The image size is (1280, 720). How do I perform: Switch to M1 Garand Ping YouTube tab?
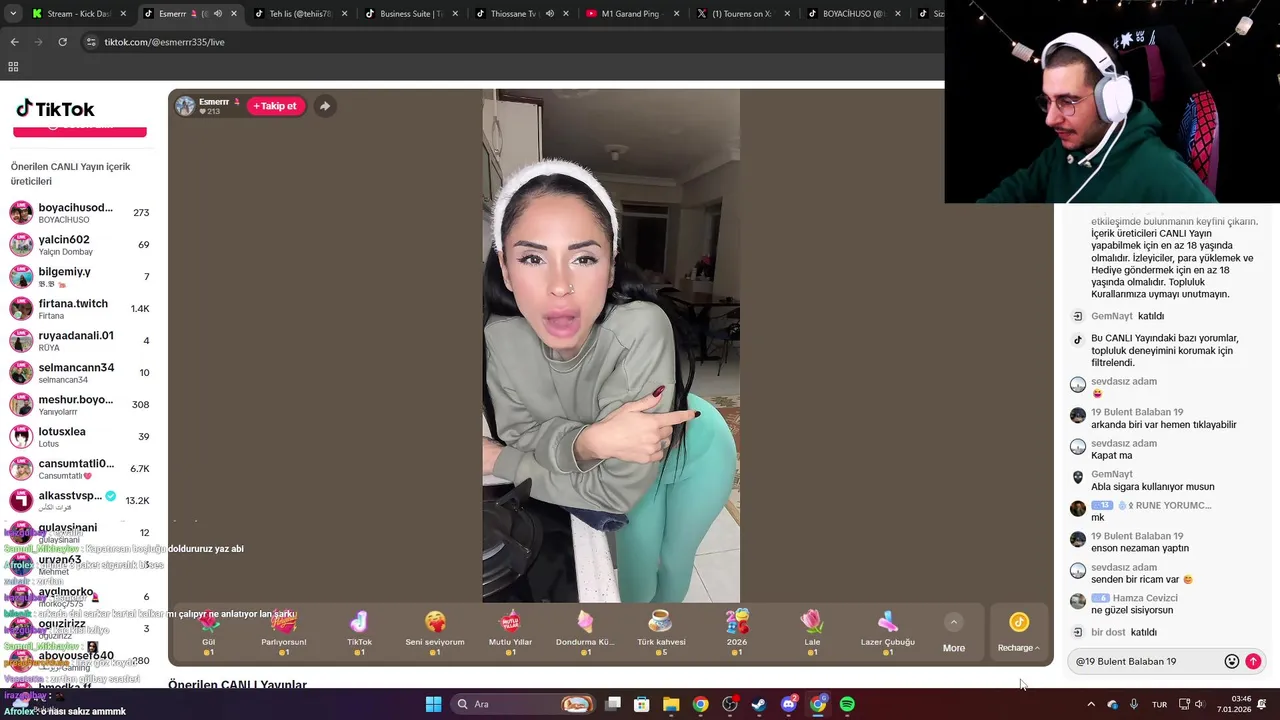coord(632,14)
